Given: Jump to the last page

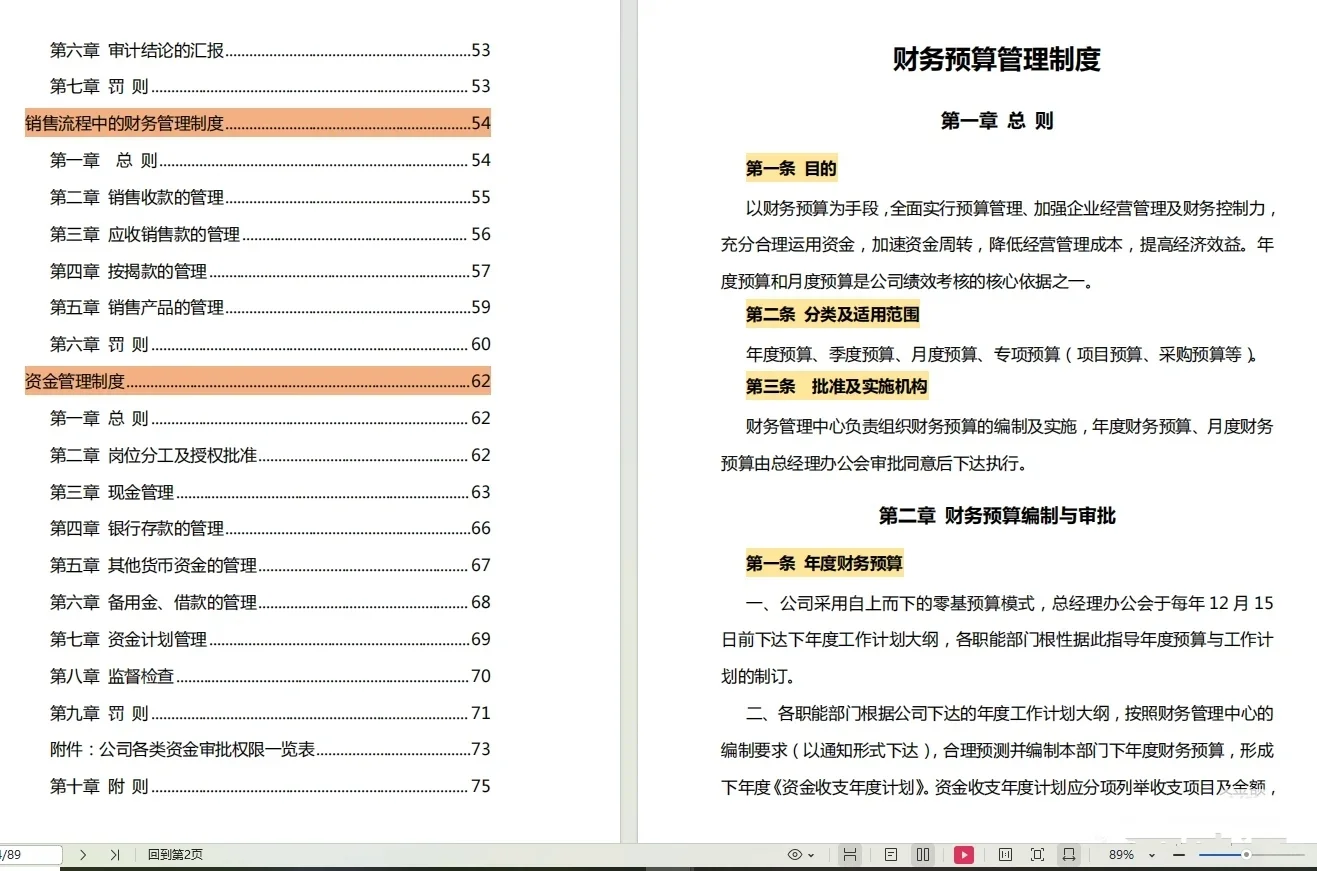Looking at the screenshot, I should pyautogui.click(x=115, y=855).
